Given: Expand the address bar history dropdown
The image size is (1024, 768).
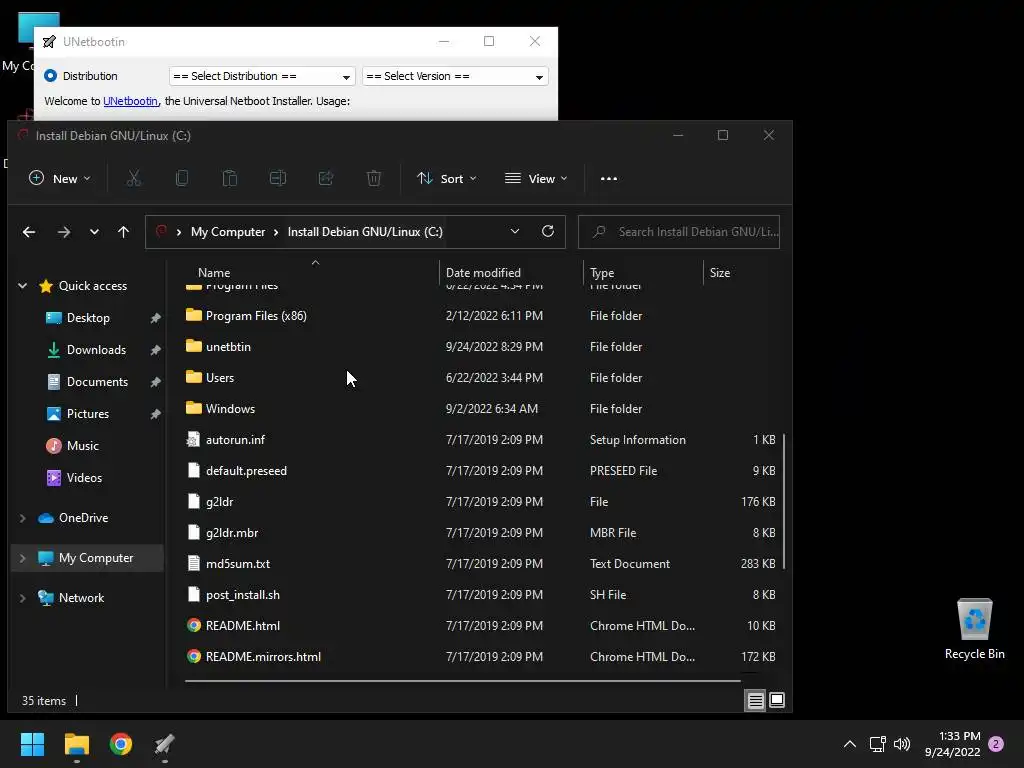Looking at the screenshot, I should [x=515, y=231].
